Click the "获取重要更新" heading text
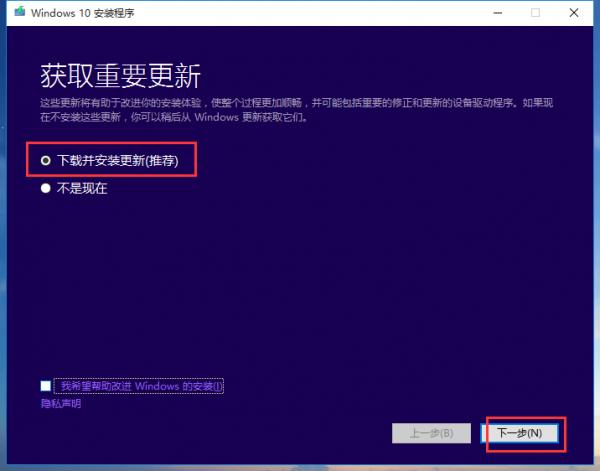 (121, 76)
